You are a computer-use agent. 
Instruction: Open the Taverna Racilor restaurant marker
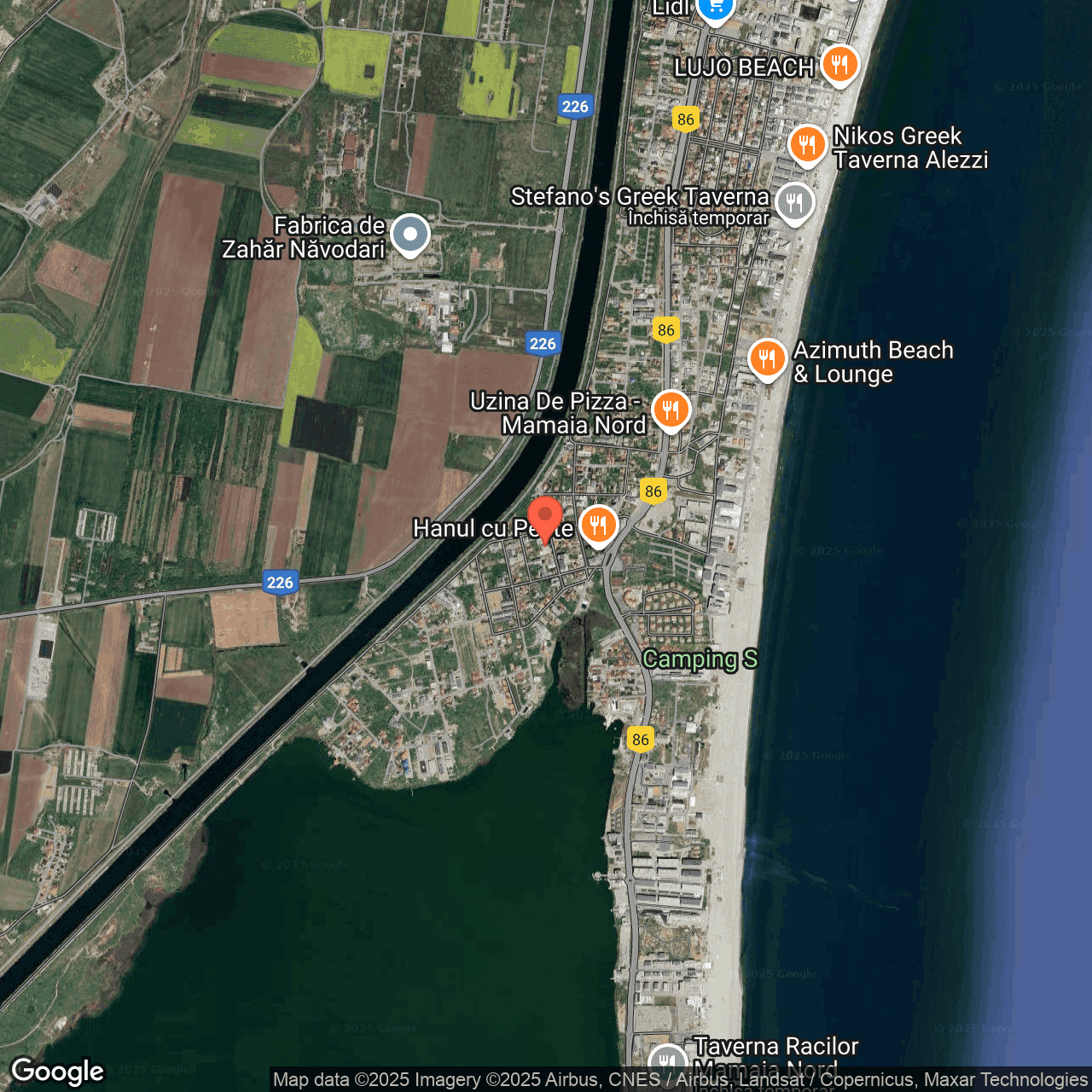pyautogui.click(x=667, y=1062)
